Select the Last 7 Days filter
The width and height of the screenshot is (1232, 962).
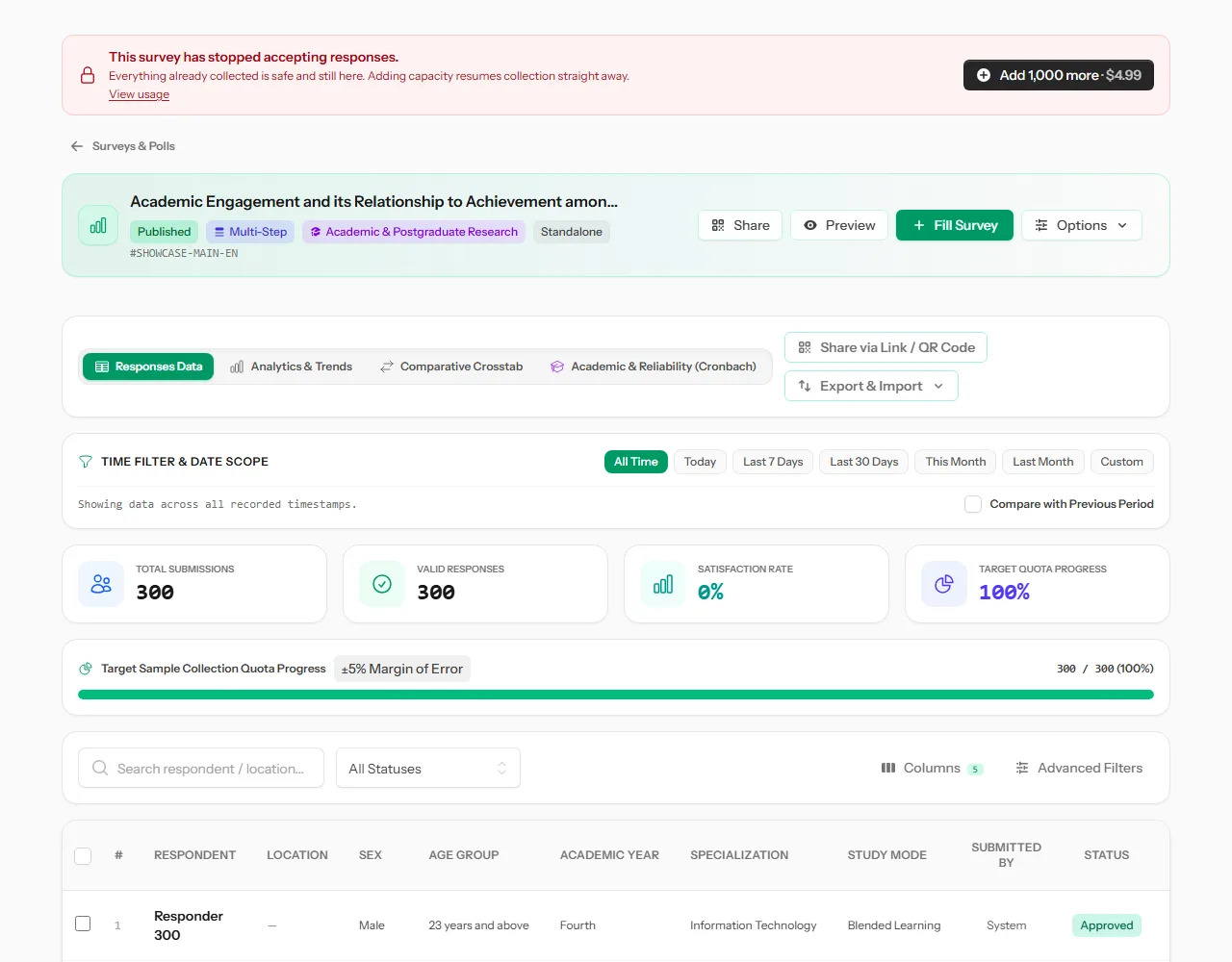pos(773,462)
